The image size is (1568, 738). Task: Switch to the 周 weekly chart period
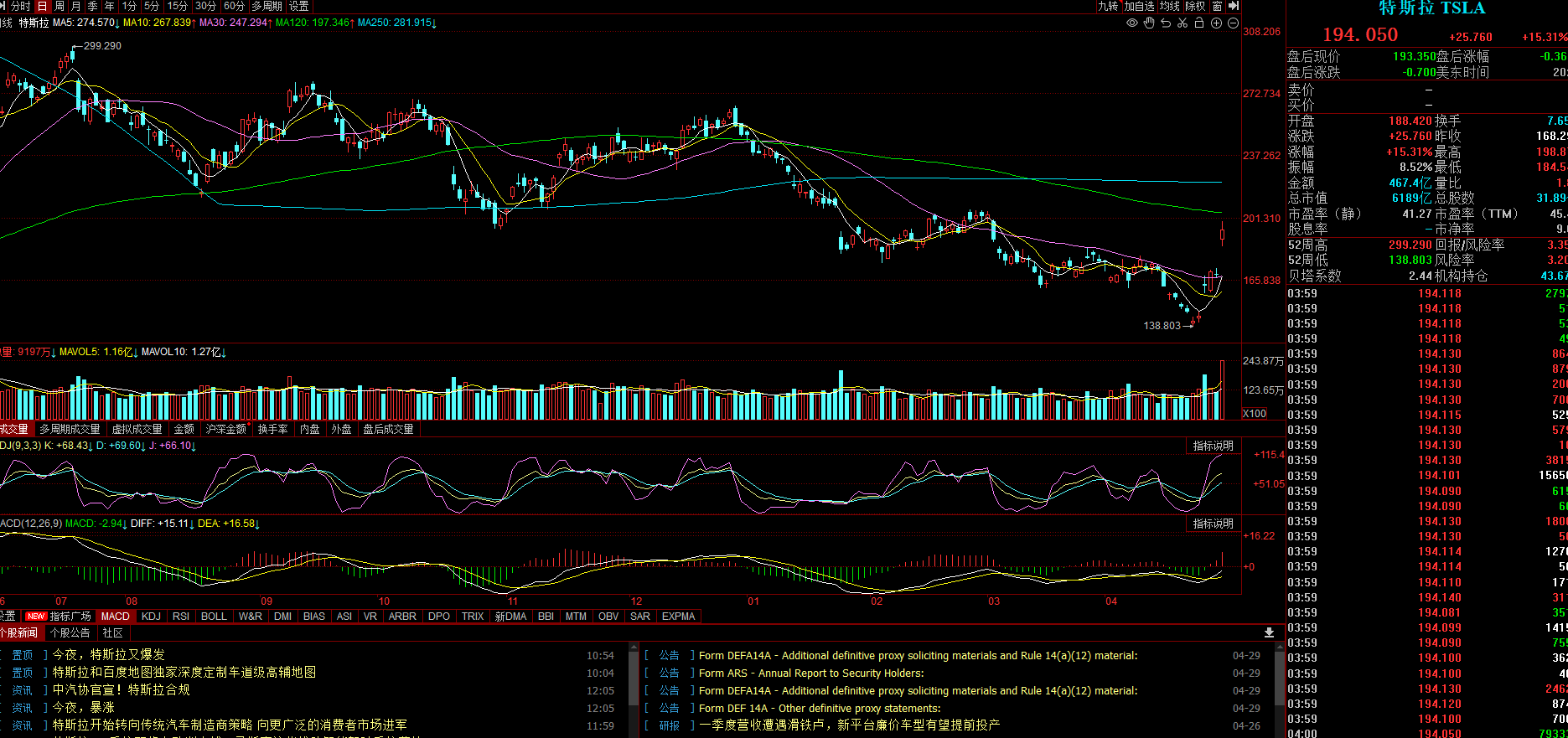coord(60,6)
